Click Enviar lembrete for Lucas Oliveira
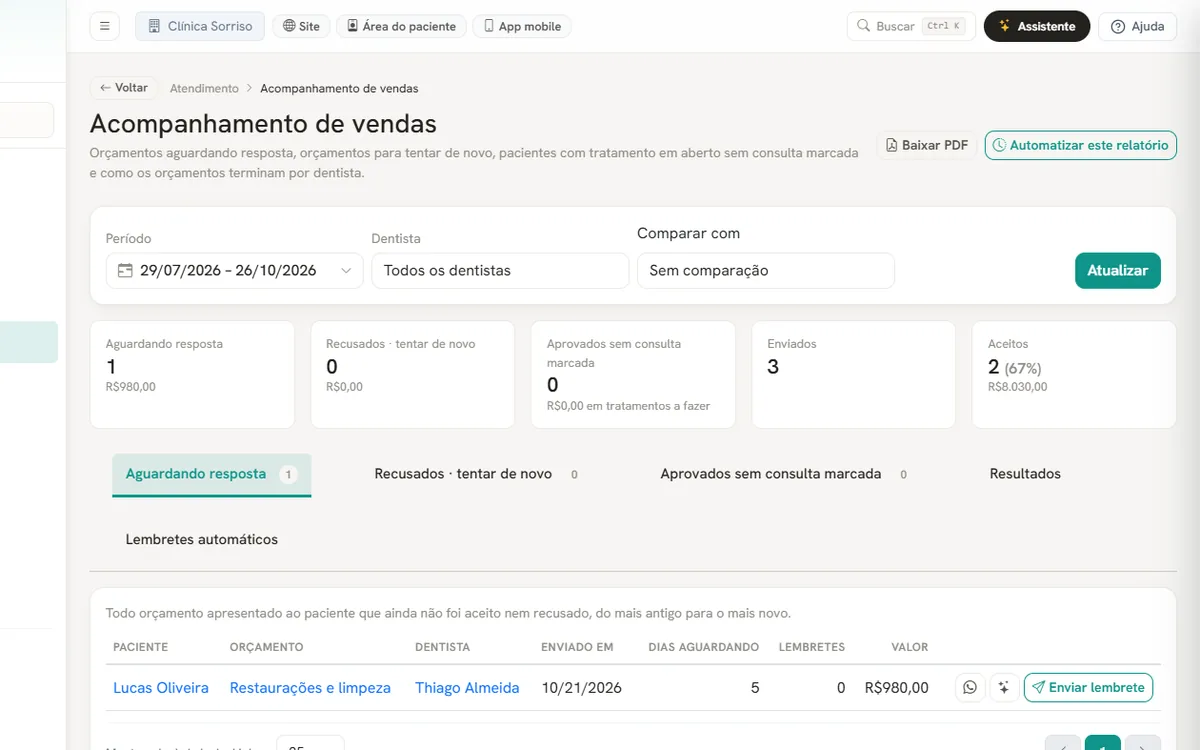This screenshot has height=750, width=1200. (1088, 687)
